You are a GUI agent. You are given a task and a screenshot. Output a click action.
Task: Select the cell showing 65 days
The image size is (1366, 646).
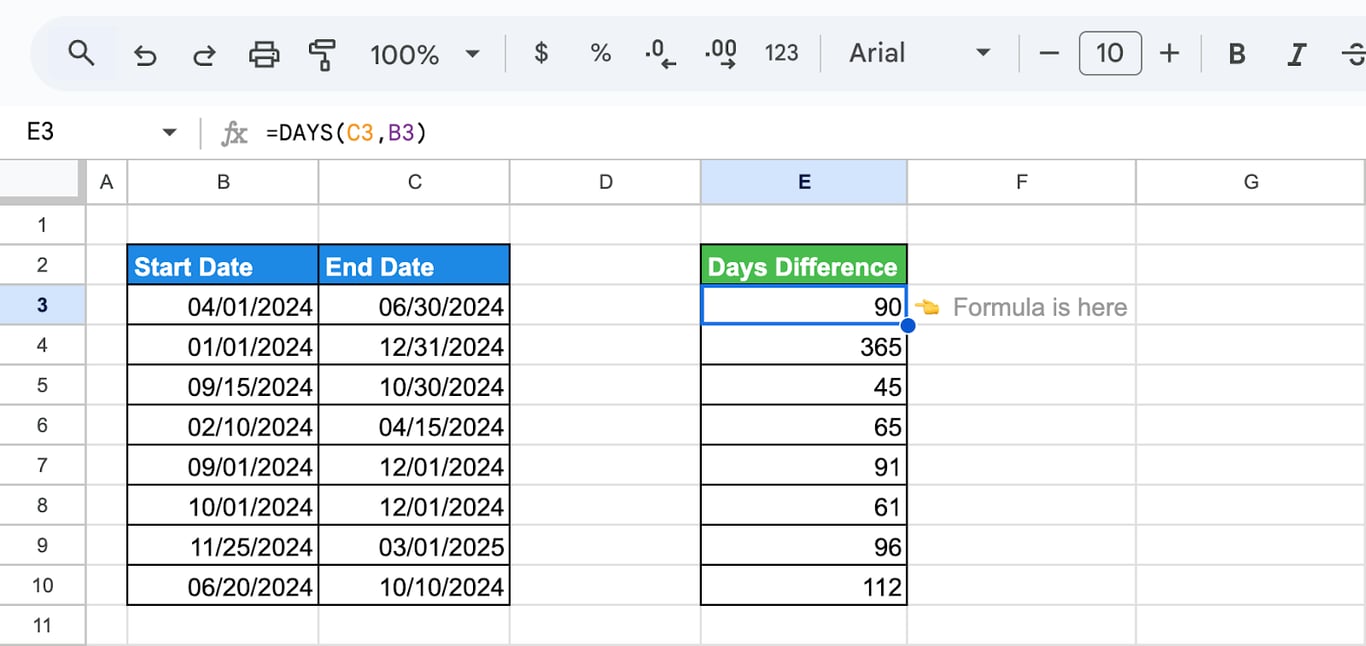coord(804,426)
